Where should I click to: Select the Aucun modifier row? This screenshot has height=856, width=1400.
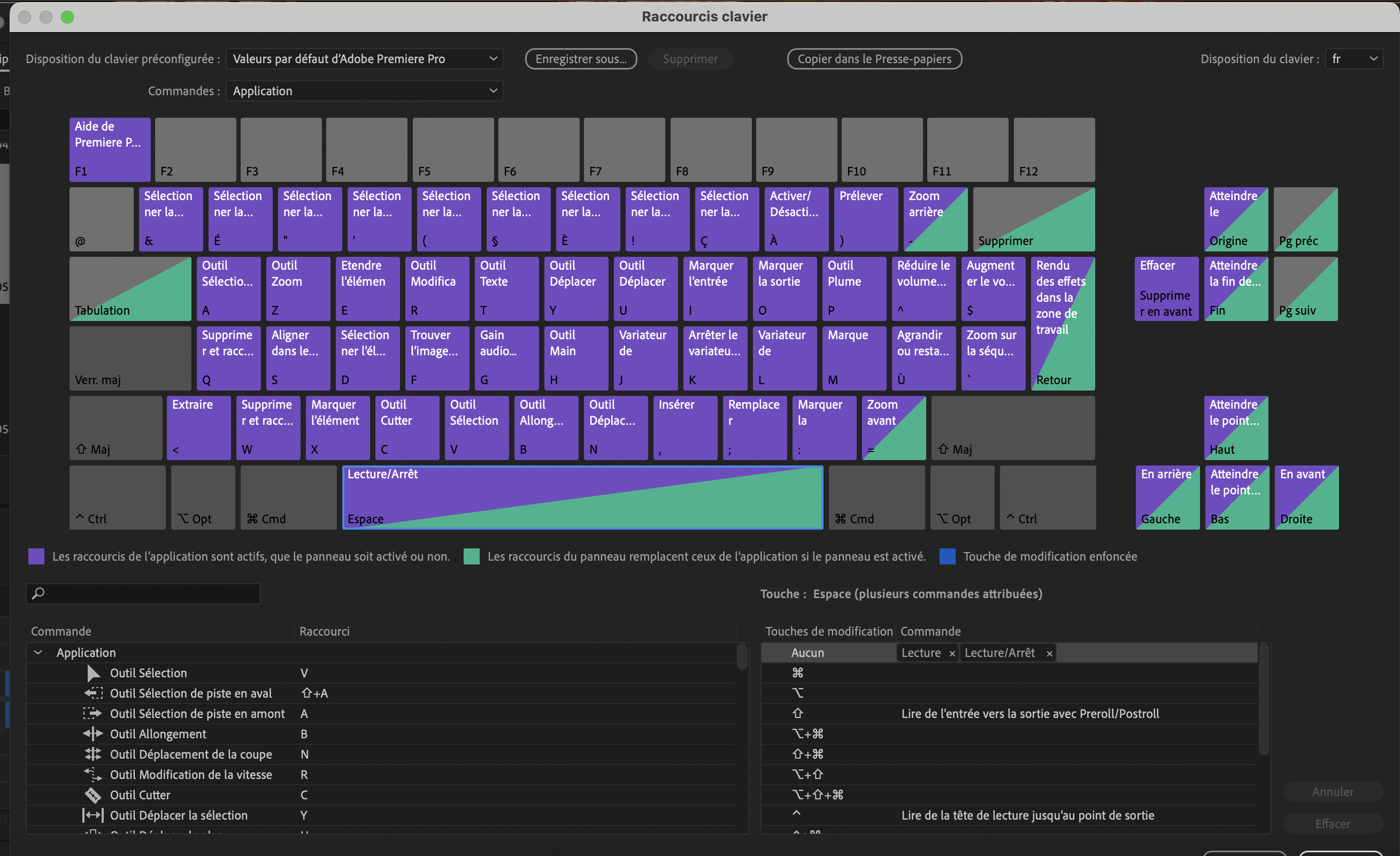tap(807, 653)
